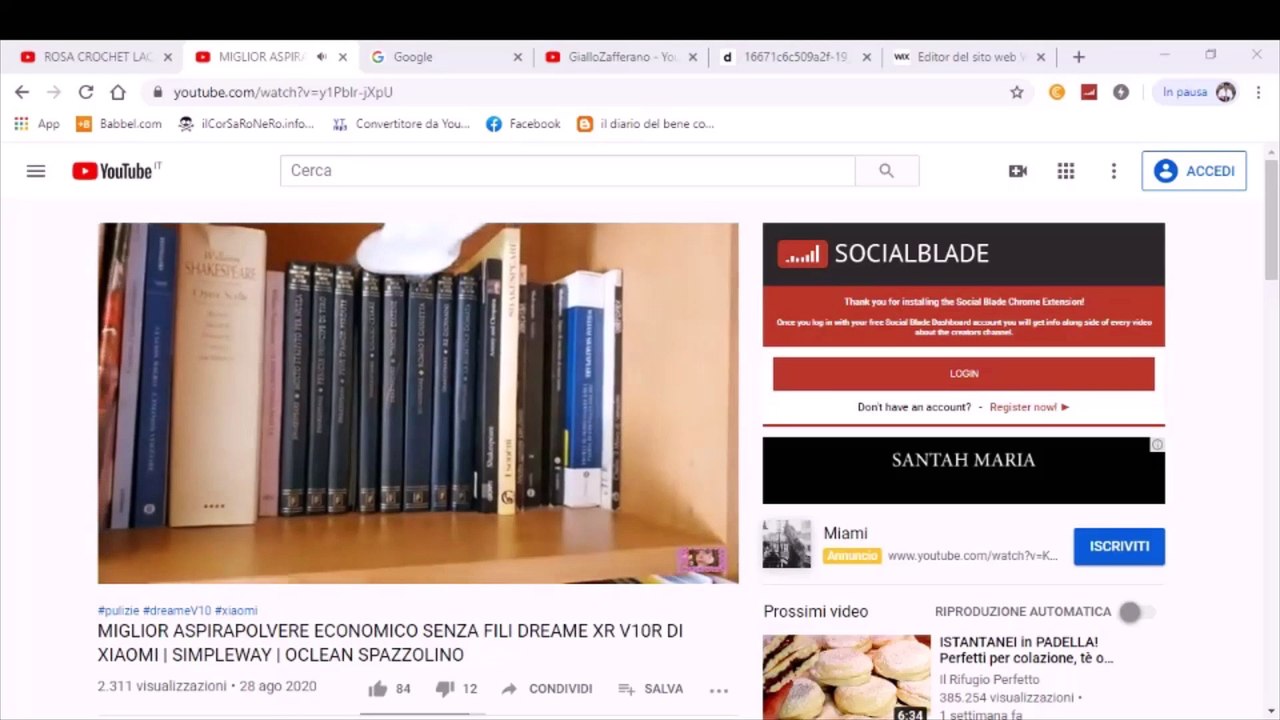
Task: Click the #dreameV10 hashtag
Action: pos(177,610)
